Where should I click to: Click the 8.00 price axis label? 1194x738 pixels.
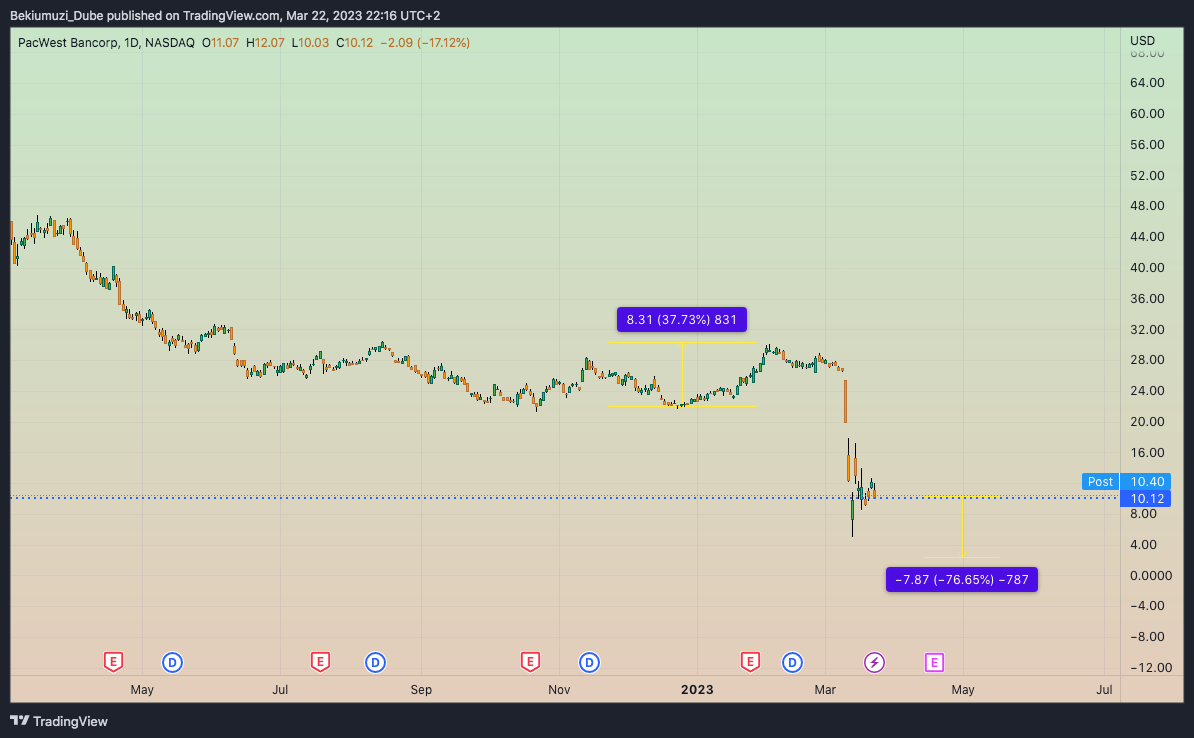(x=1144, y=514)
